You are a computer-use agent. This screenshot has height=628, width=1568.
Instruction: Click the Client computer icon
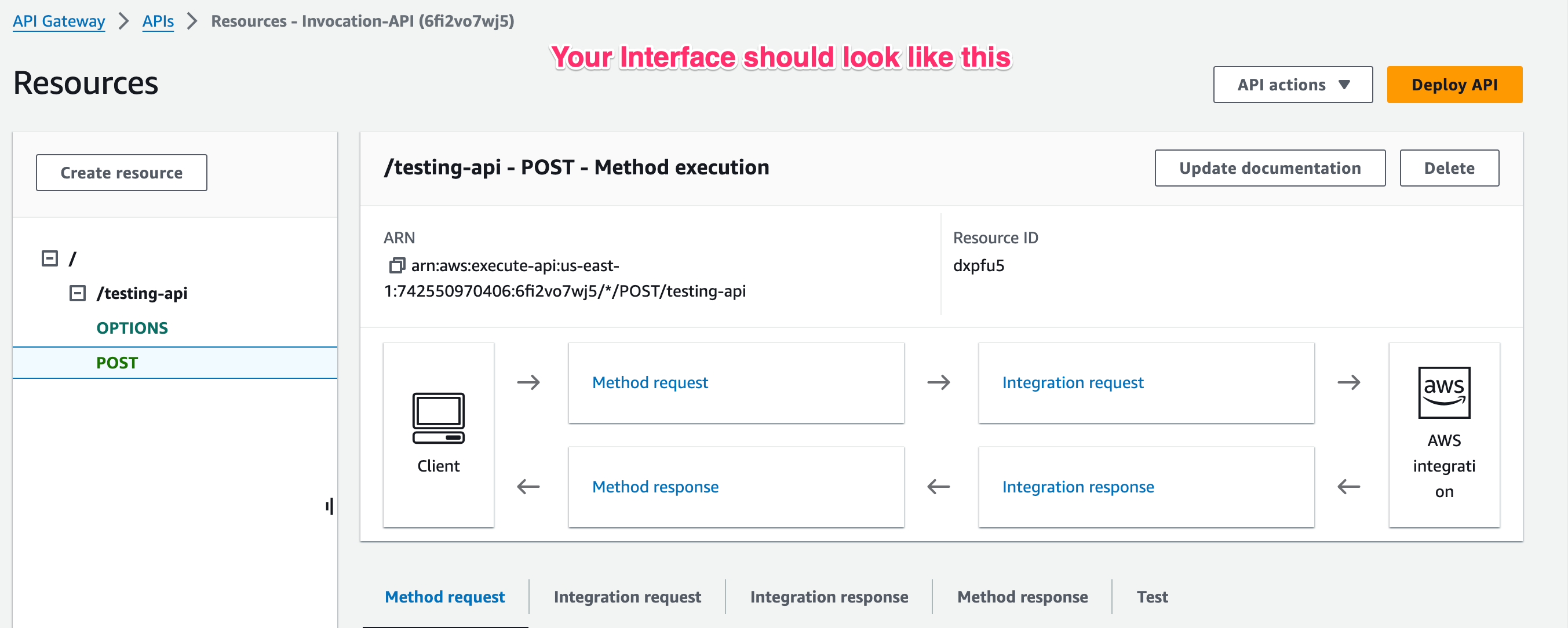tap(438, 418)
